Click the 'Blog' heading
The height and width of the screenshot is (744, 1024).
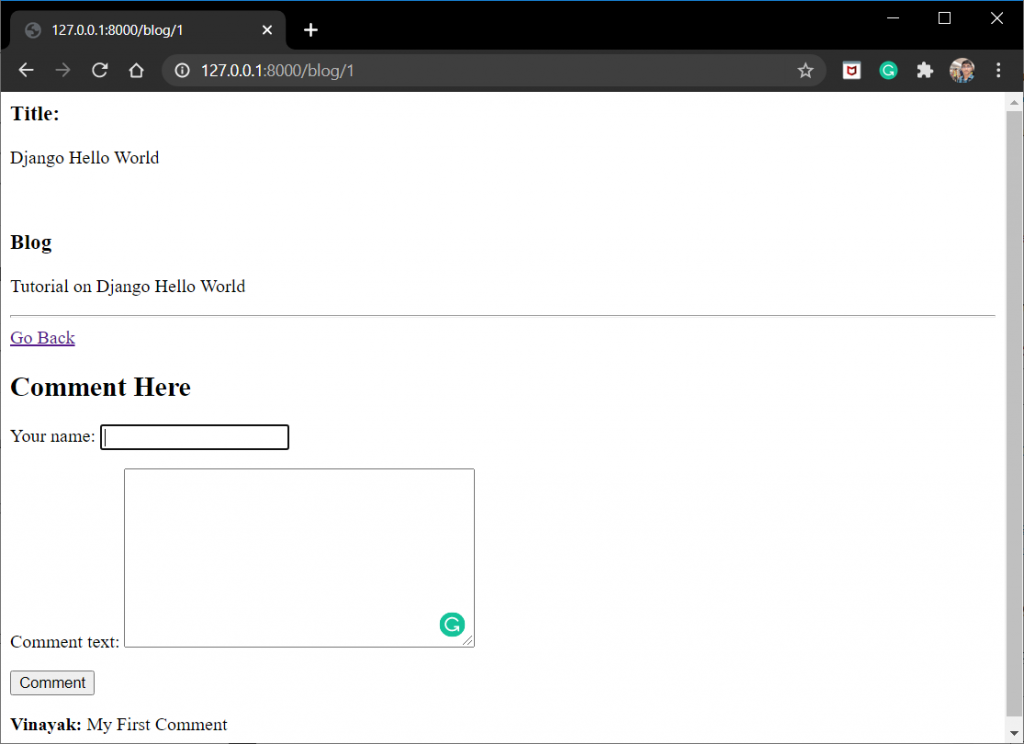point(31,242)
